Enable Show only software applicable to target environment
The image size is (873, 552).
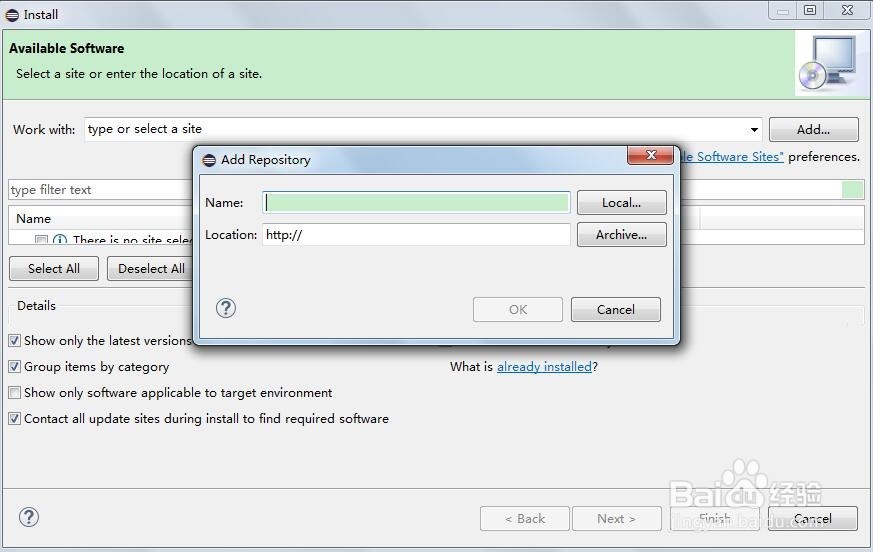(x=15, y=393)
